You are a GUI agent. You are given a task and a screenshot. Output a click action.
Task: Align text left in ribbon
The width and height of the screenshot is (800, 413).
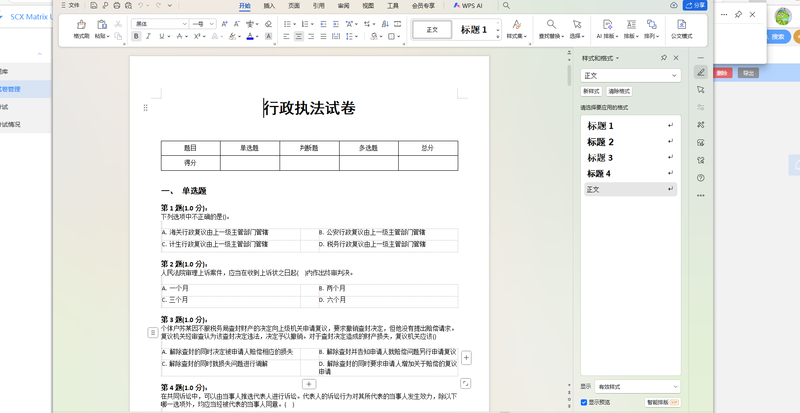click(286, 36)
